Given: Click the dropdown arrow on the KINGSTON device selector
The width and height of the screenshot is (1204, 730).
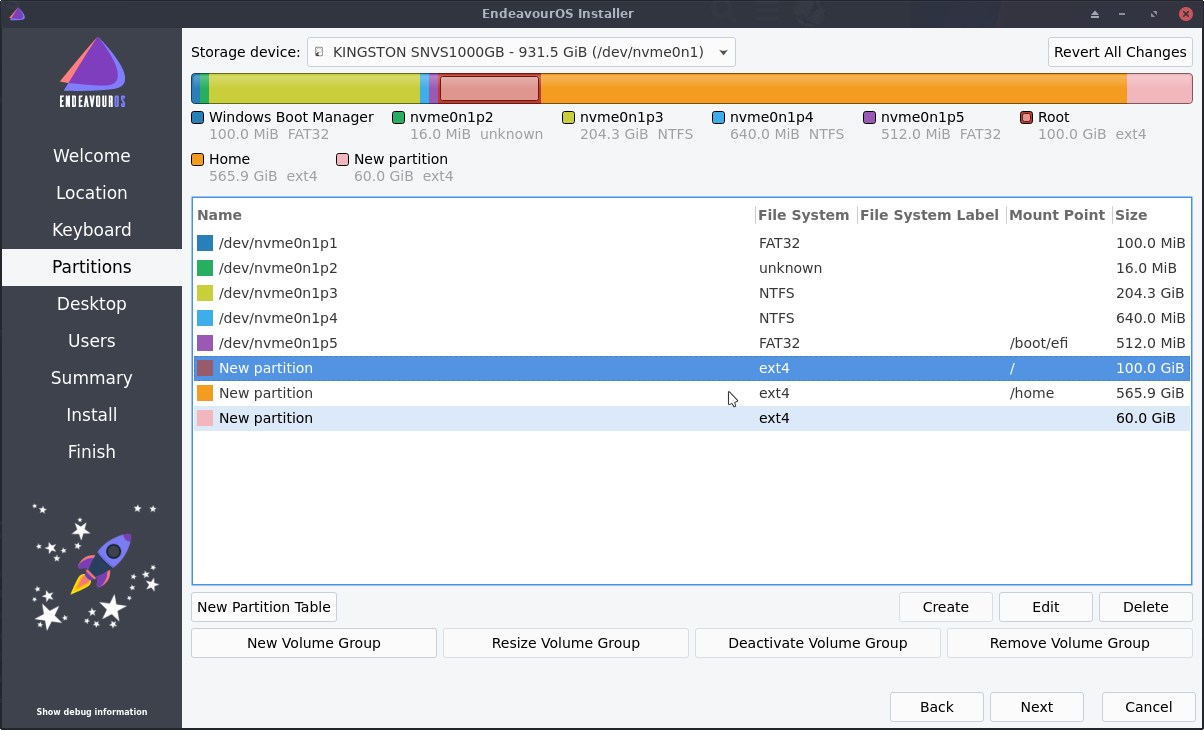Looking at the screenshot, I should coord(723,52).
